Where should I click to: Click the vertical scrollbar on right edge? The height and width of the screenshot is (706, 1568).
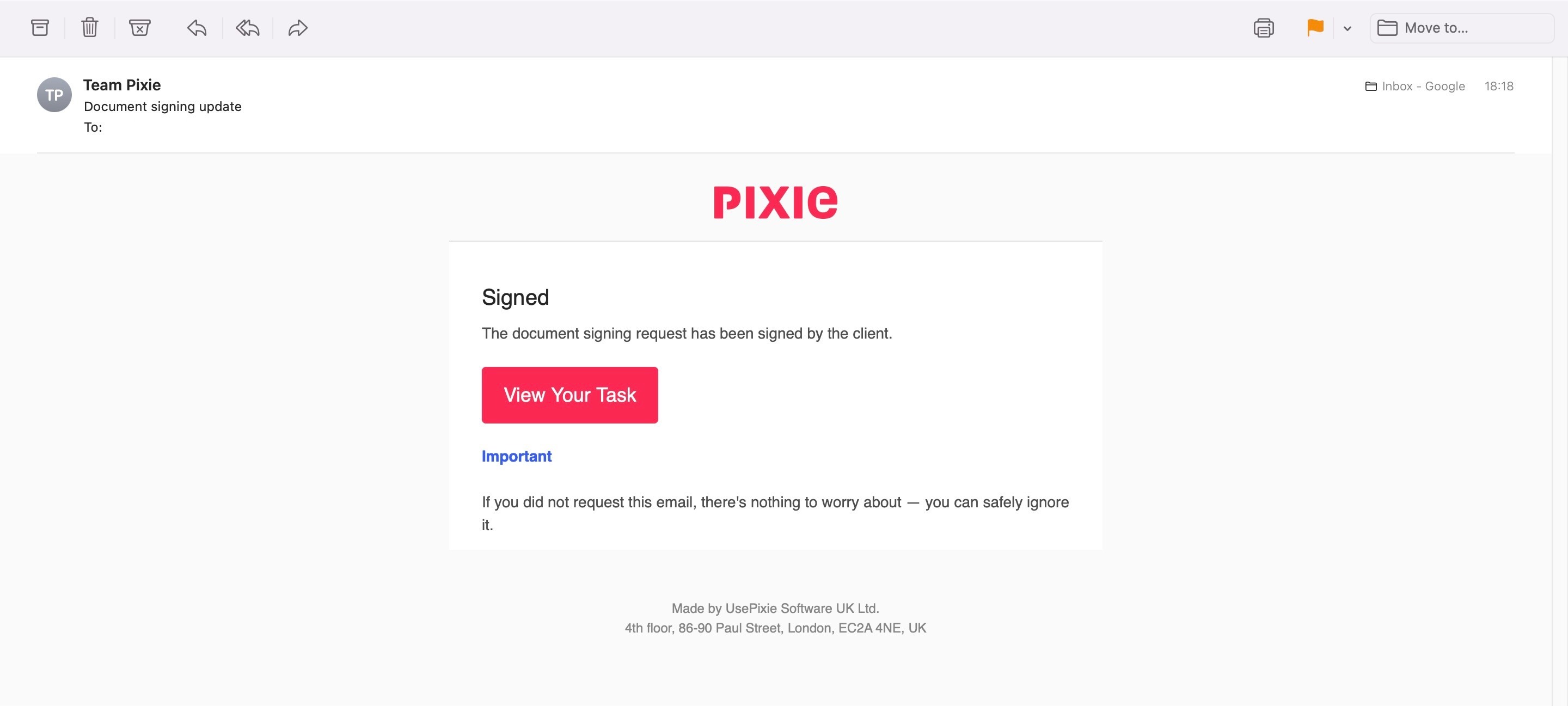pos(1559,382)
